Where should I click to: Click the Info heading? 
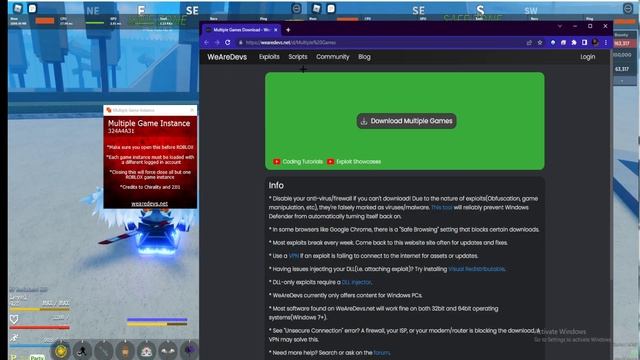(x=276, y=185)
